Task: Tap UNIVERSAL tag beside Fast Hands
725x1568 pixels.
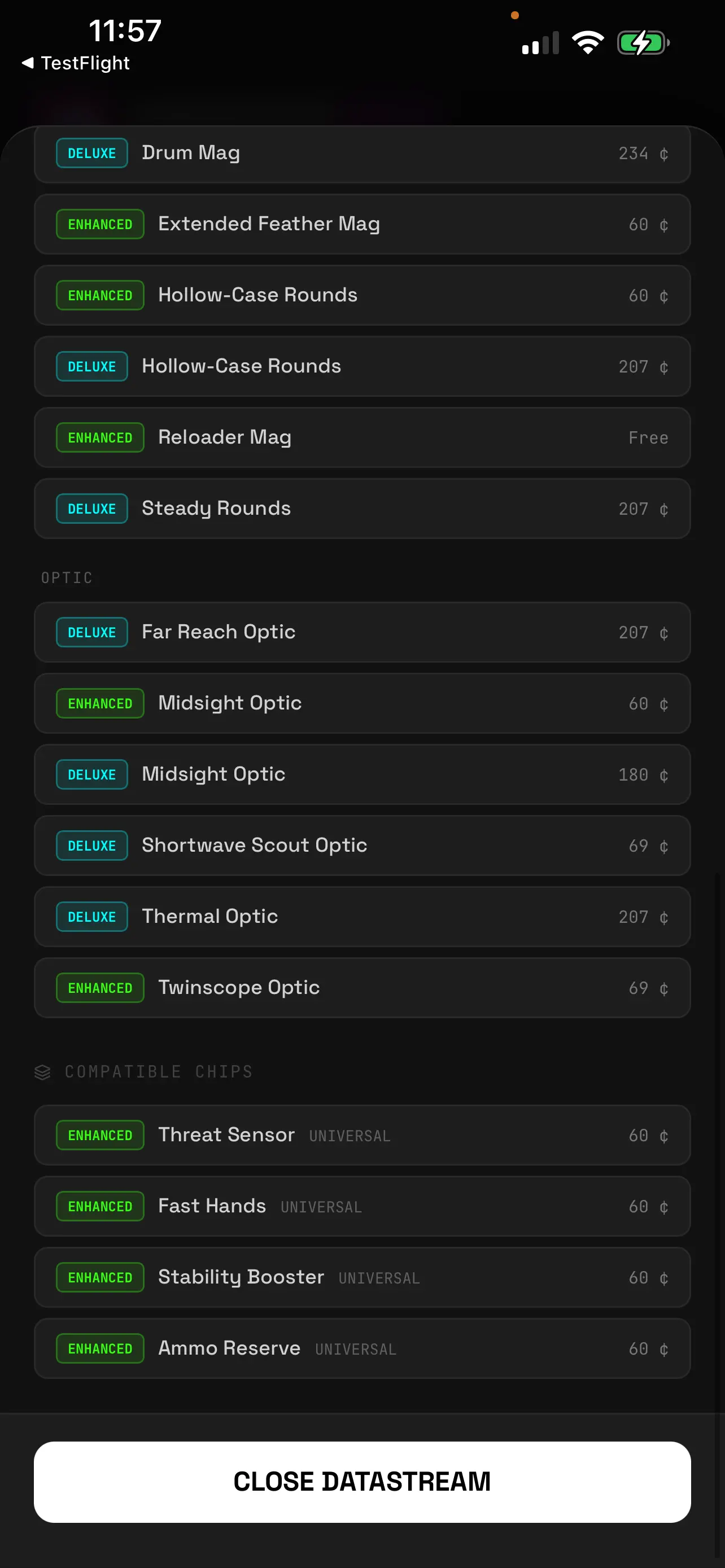Action: click(x=321, y=1208)
